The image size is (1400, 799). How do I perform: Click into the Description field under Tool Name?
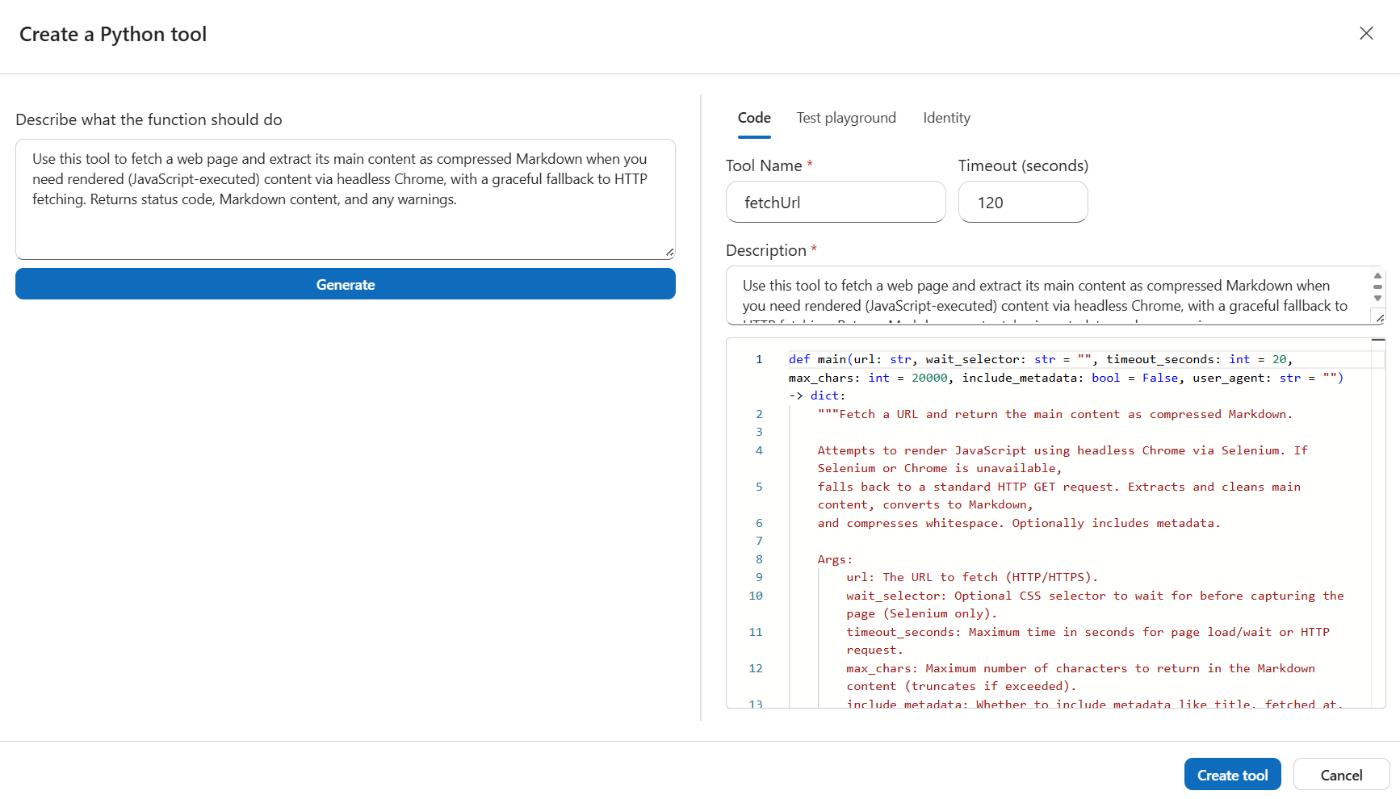(1056, 295)
